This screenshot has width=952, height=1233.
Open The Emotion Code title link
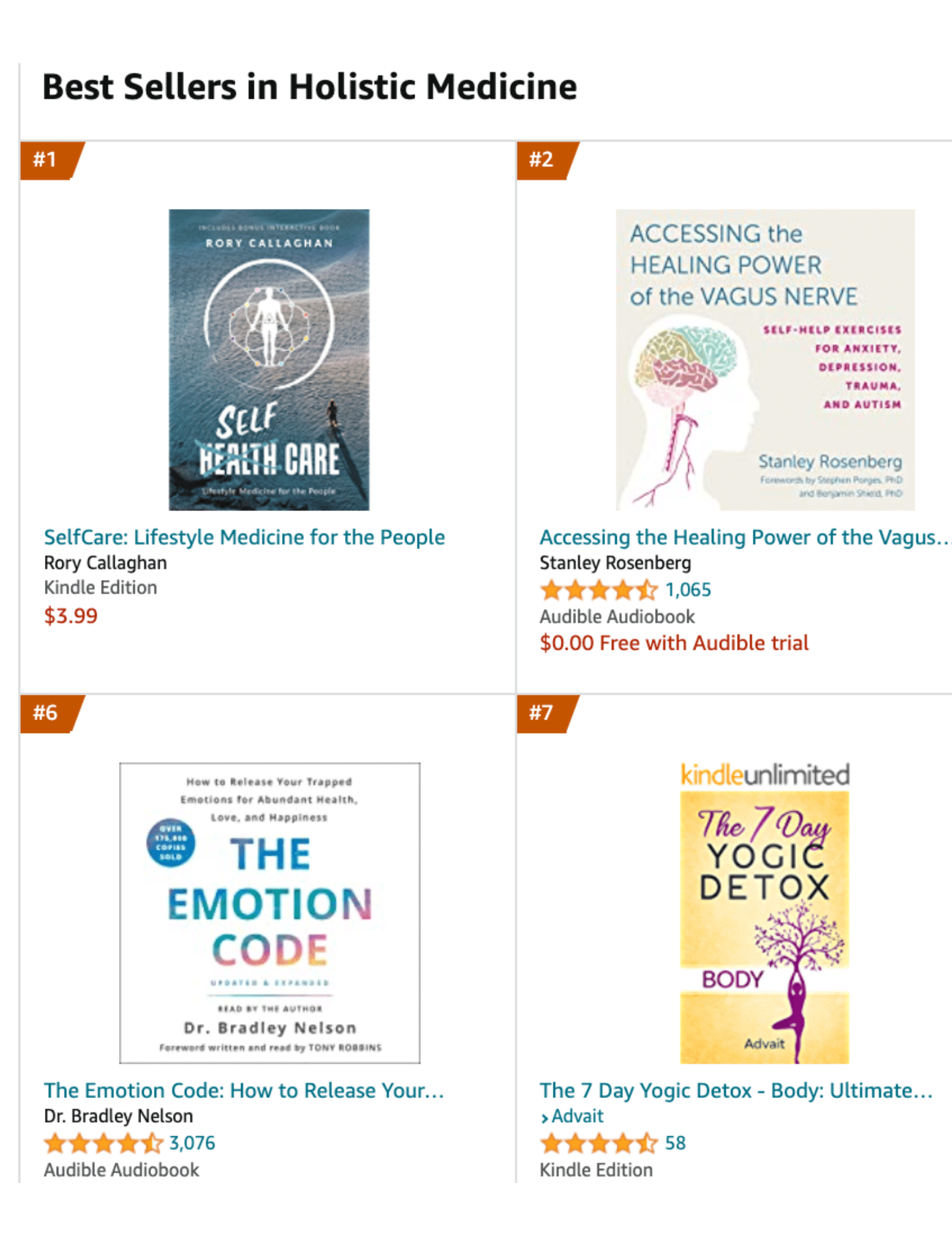click(244, 1091)
